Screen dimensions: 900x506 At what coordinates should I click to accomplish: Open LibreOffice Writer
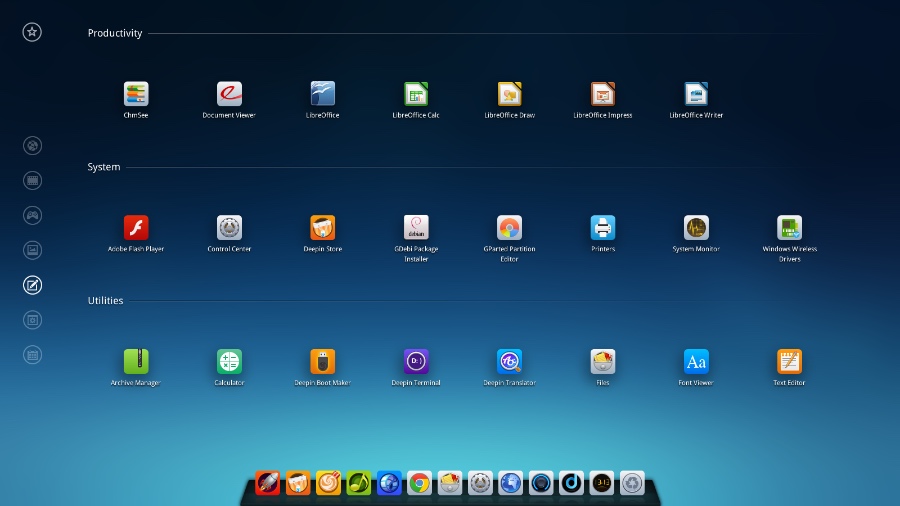tap(696, 94)
